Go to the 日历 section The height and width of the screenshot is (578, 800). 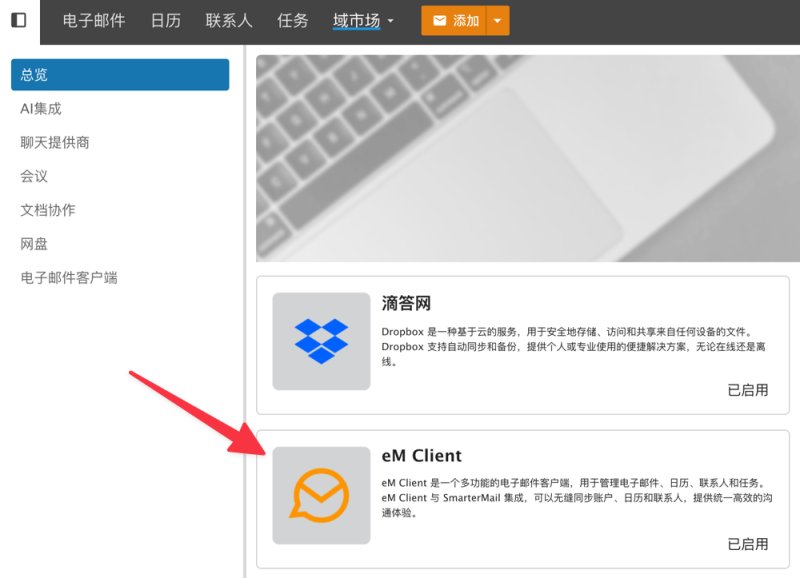point(165,20)
